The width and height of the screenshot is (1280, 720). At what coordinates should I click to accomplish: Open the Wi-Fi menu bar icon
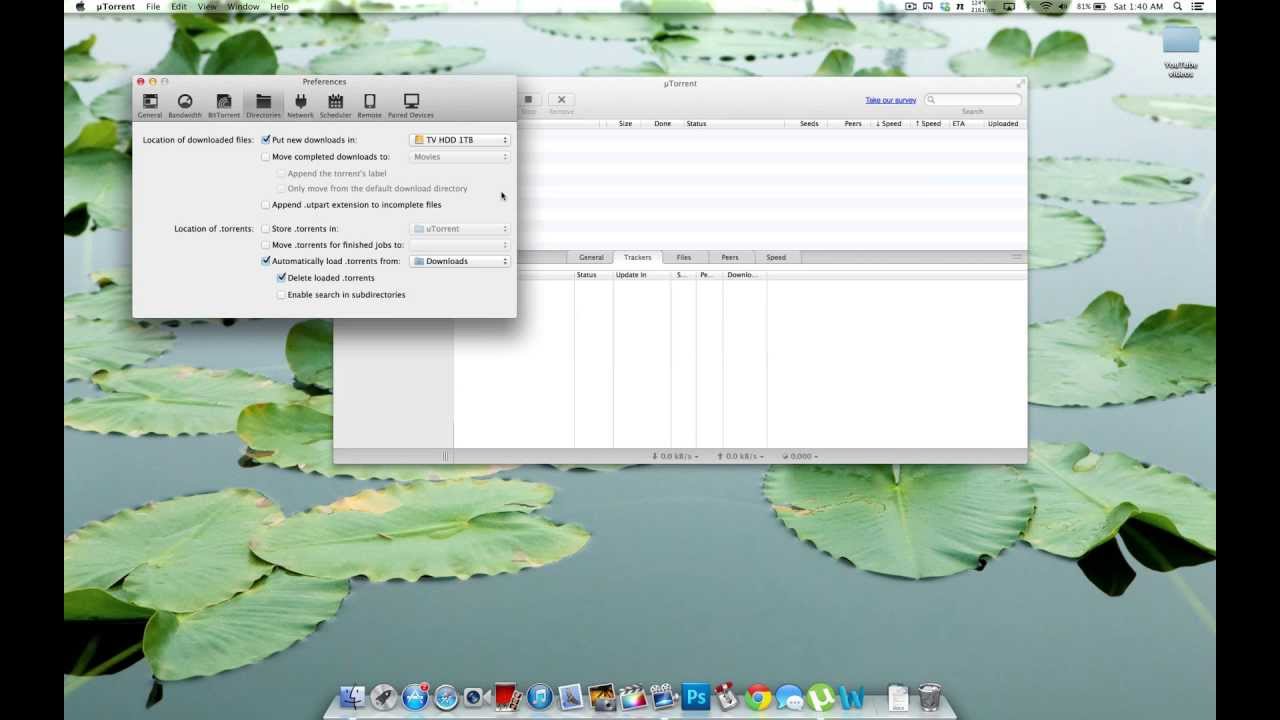[x=1046, y=6]
